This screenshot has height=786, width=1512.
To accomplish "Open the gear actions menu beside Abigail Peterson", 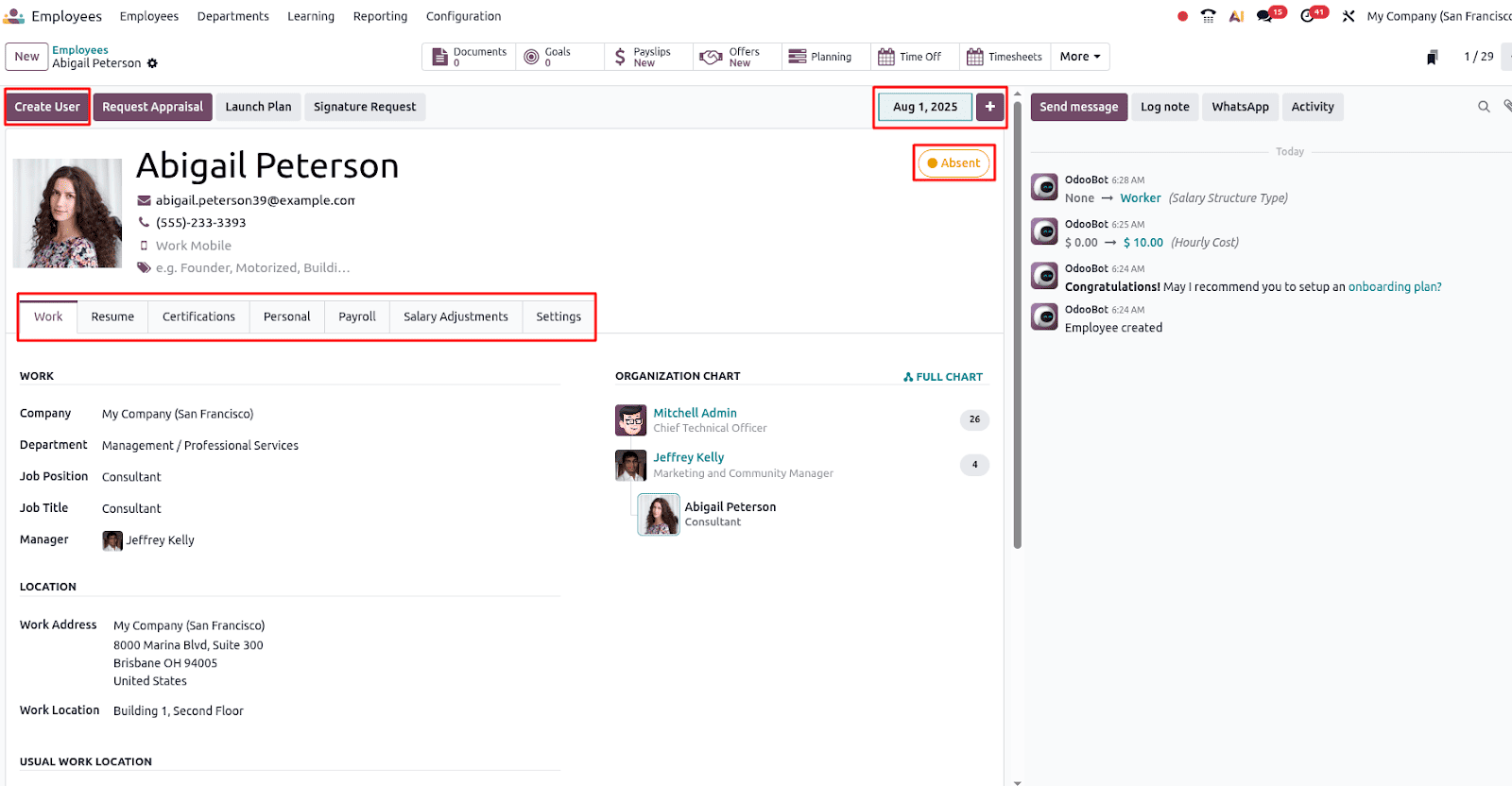I will click(x=152, y=63).
